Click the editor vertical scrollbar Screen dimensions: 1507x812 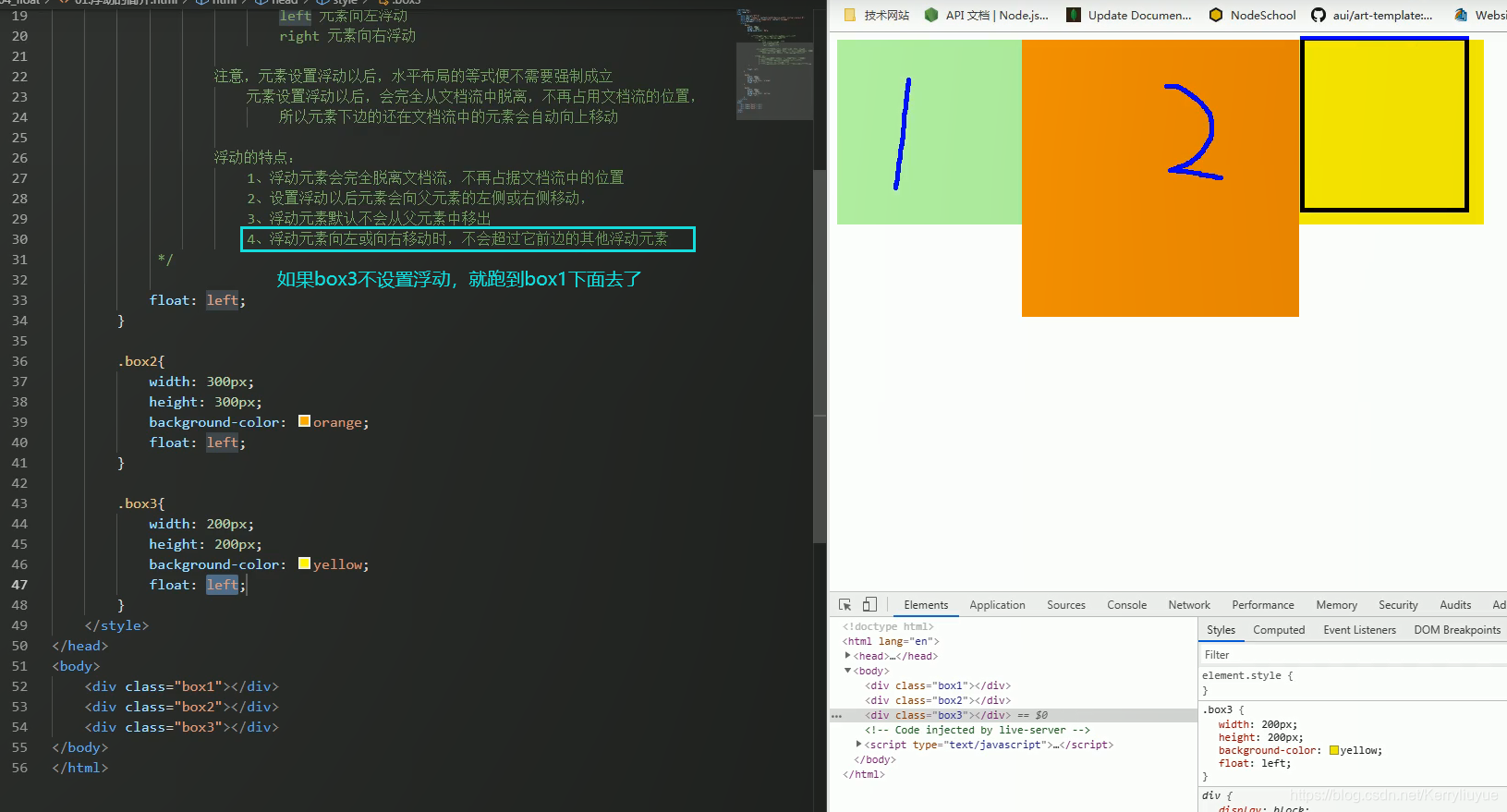[820, 356]
